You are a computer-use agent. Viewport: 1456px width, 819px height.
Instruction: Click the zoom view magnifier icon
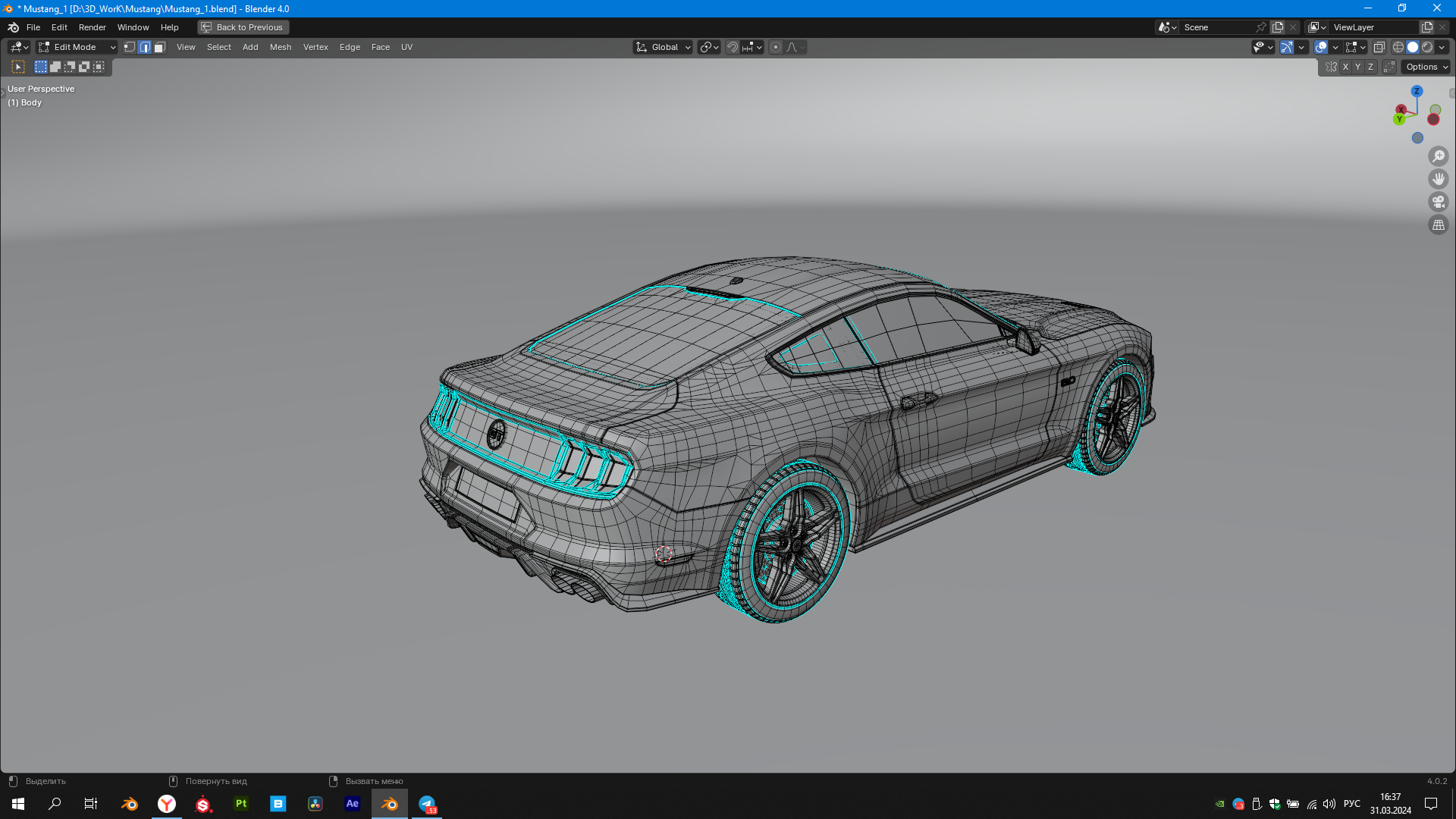tap(1438, 156)
